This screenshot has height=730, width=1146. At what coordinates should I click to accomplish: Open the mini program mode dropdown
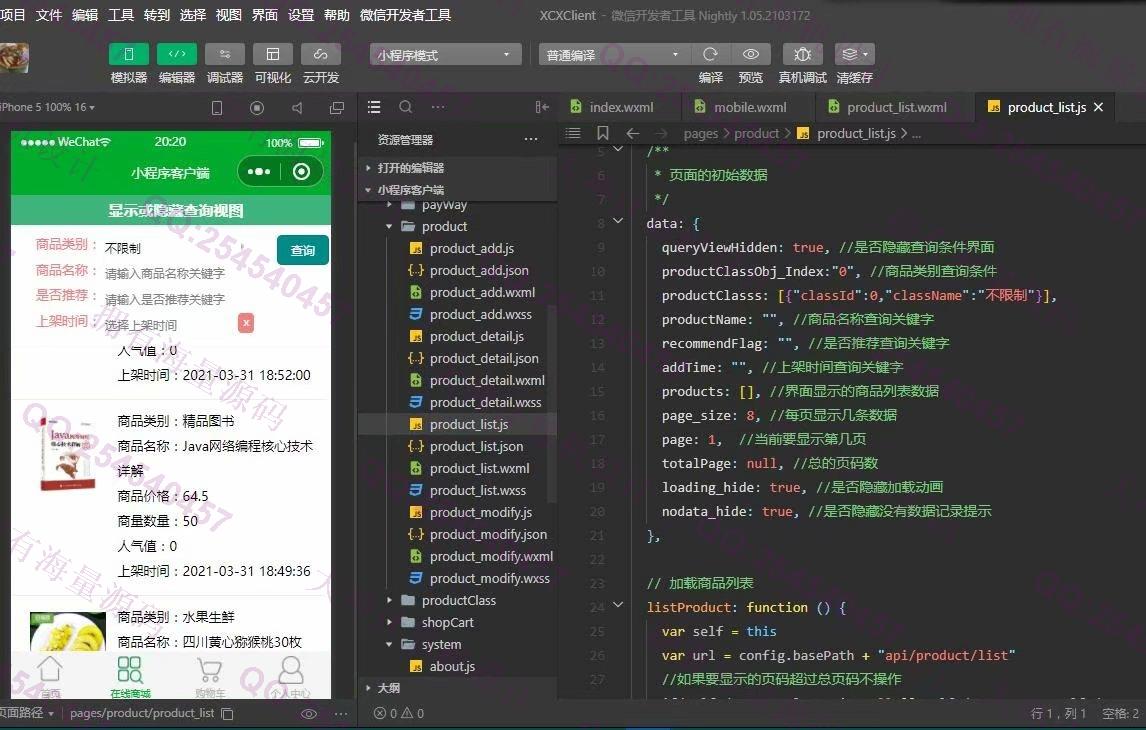coord(445,55)
